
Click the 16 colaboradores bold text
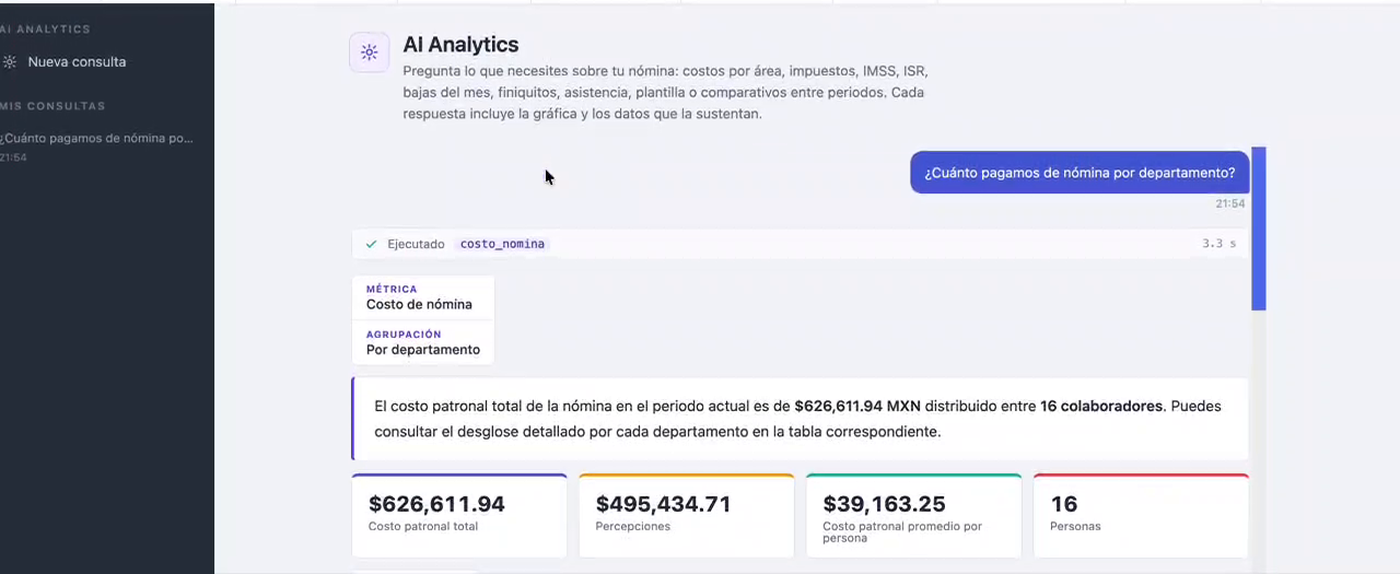(1101, 407)
